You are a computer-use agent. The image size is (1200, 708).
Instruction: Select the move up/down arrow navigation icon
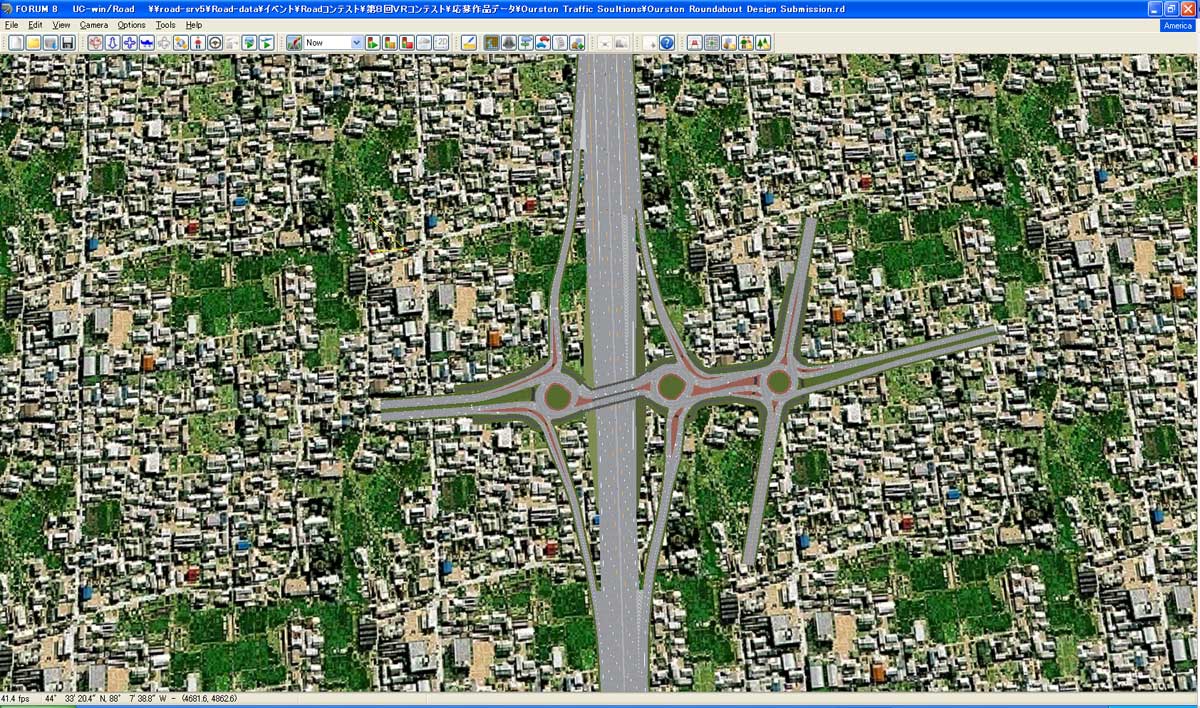point(113,43)
